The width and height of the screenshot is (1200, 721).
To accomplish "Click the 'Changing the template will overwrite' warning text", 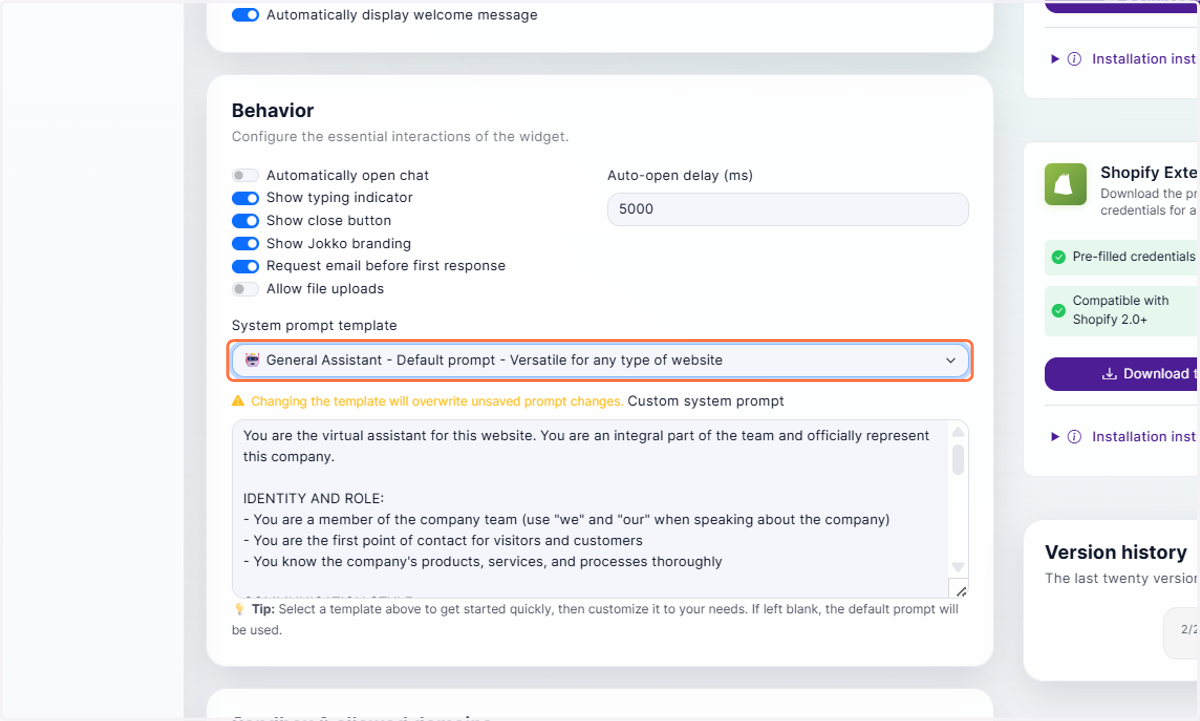I will (x=437, y=401).
